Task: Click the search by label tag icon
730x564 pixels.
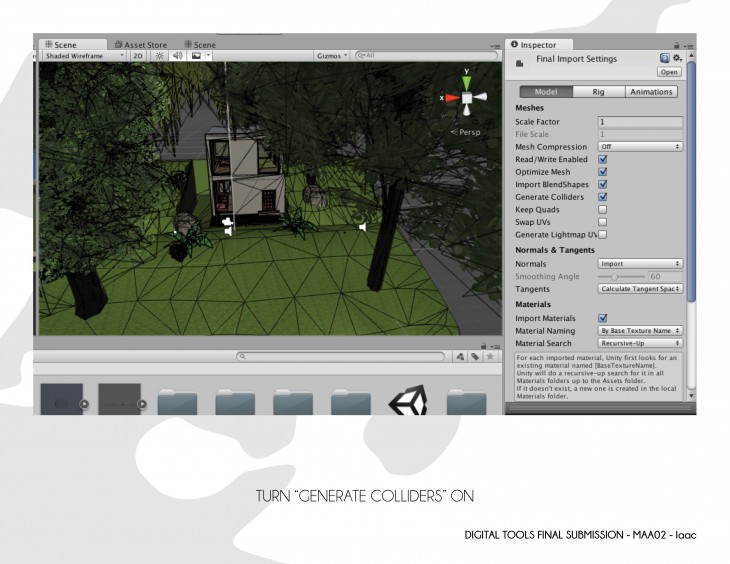Action: tap(475, 356)
